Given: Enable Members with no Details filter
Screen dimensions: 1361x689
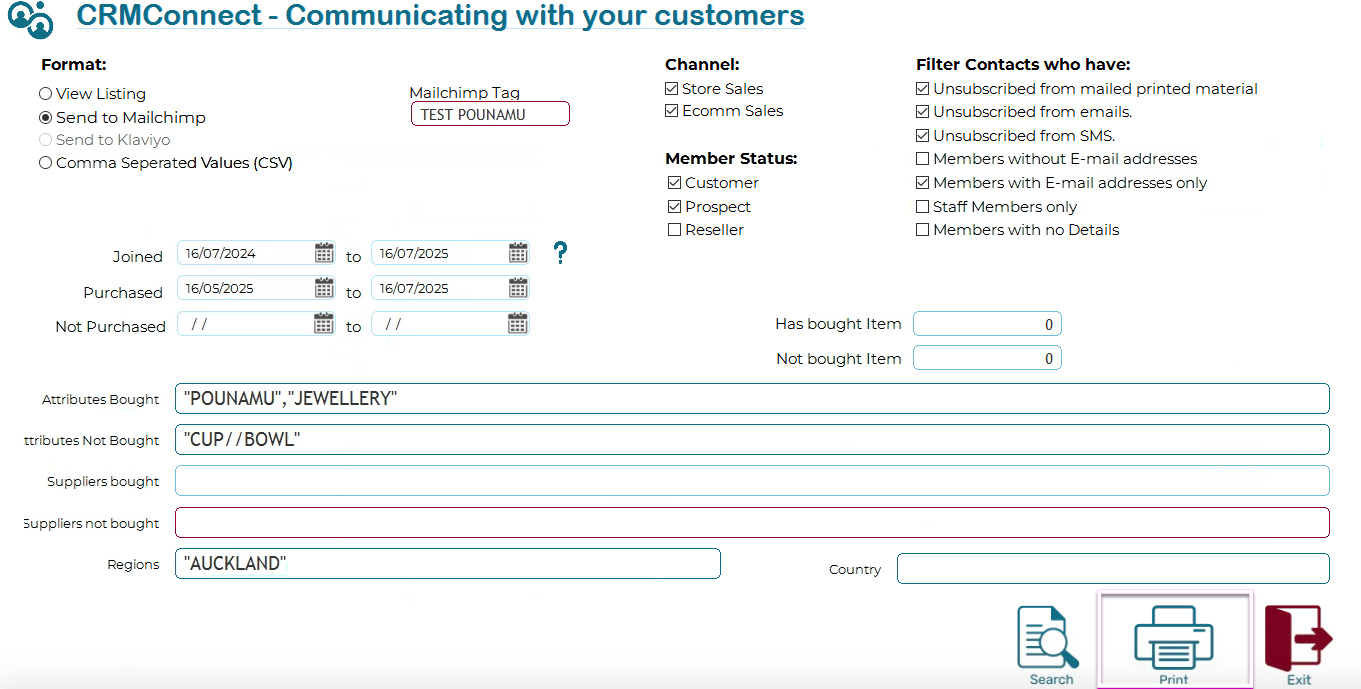Looking at the screenshot, I should coord(923,230).
